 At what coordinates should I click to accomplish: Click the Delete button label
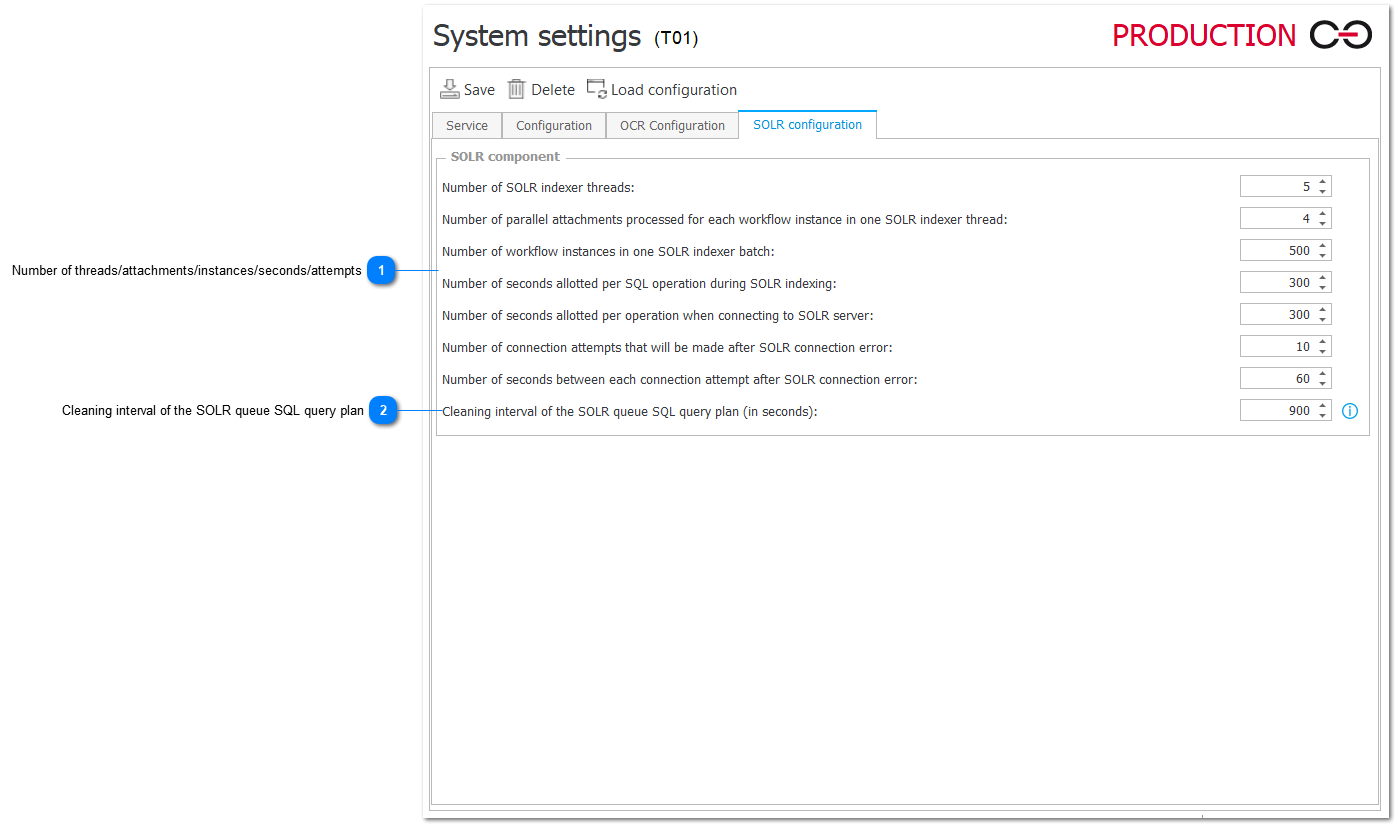pyautogui.click(x=553, y=90)
